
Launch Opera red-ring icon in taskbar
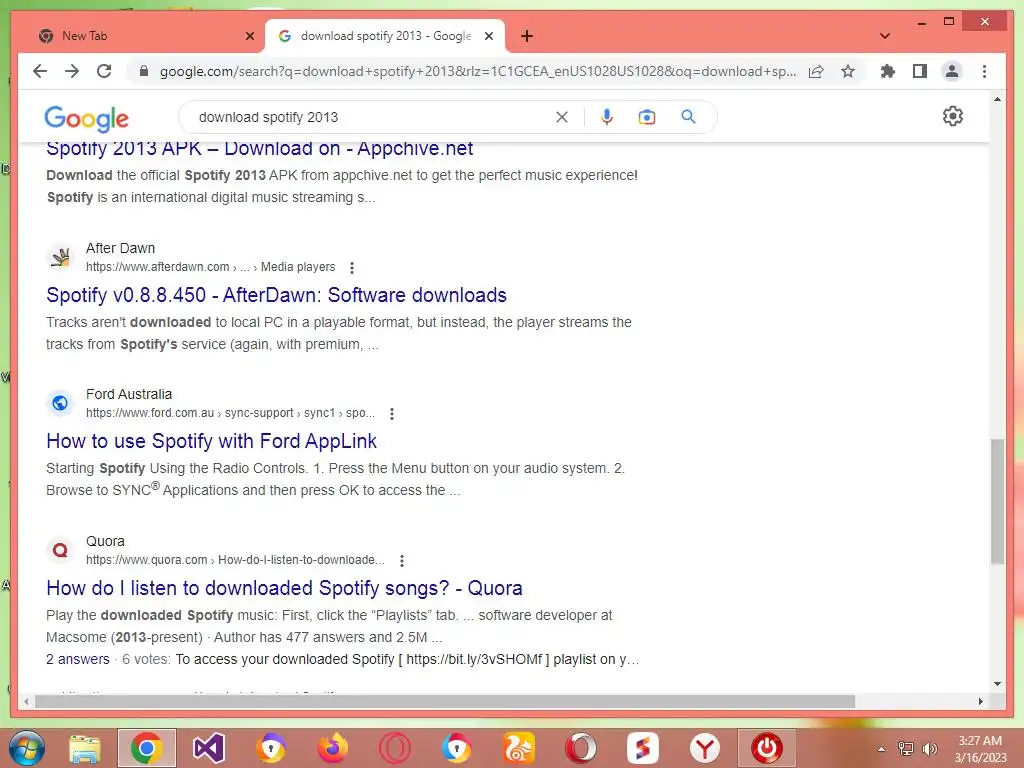point(395,748)
